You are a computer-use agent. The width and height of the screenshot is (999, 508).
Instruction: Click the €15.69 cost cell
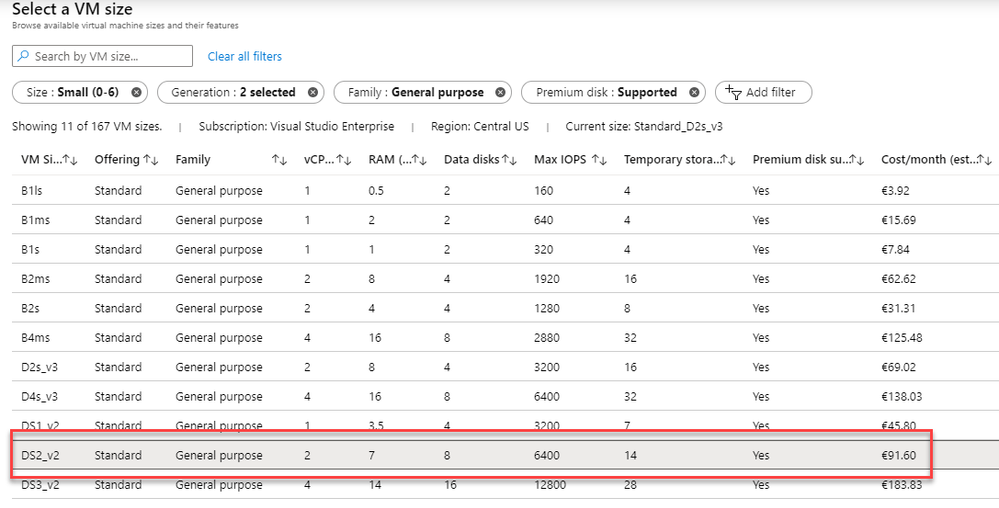coord(898,220)
